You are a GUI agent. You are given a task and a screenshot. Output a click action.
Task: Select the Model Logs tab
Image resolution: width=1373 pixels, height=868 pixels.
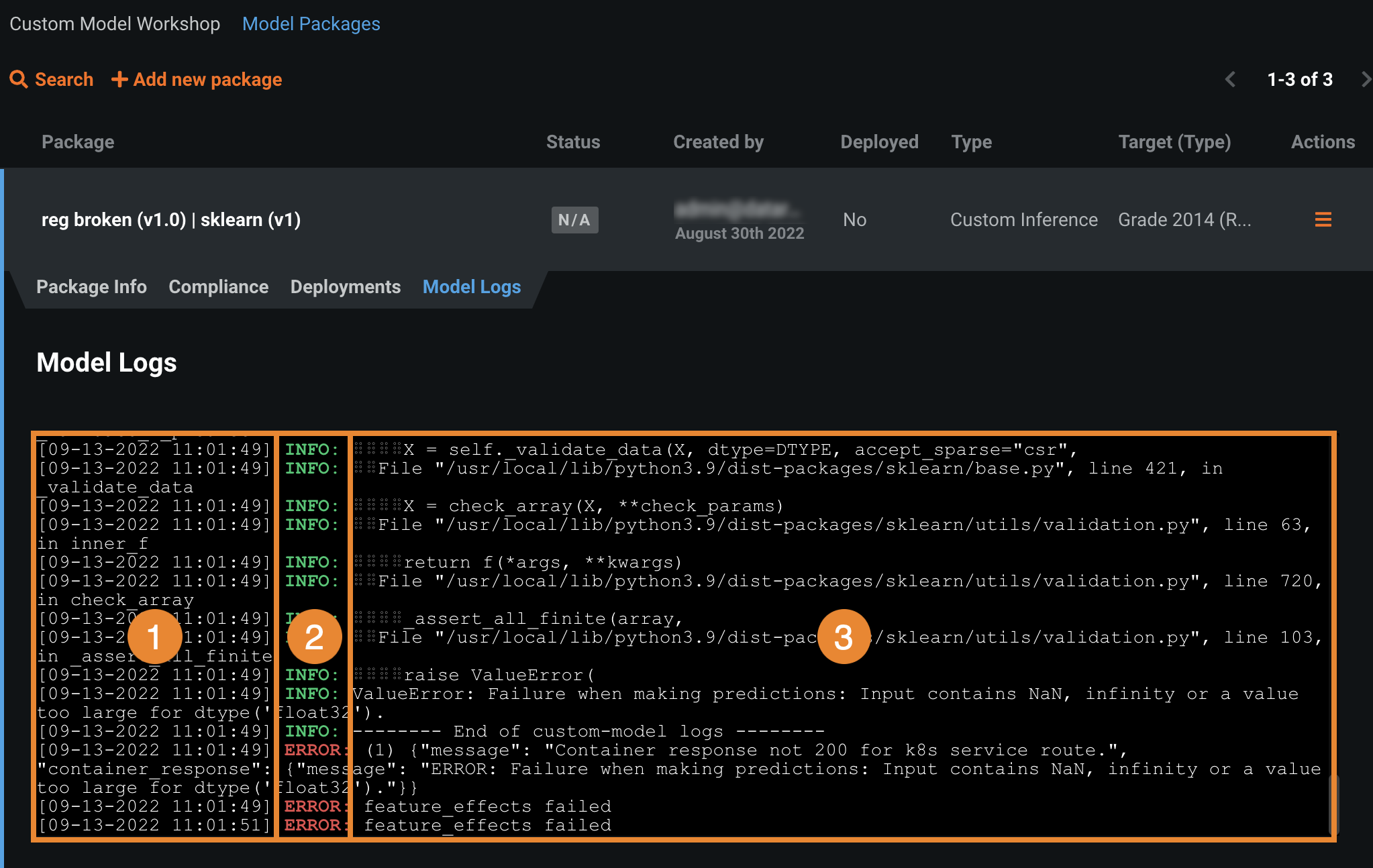(471, 286)
